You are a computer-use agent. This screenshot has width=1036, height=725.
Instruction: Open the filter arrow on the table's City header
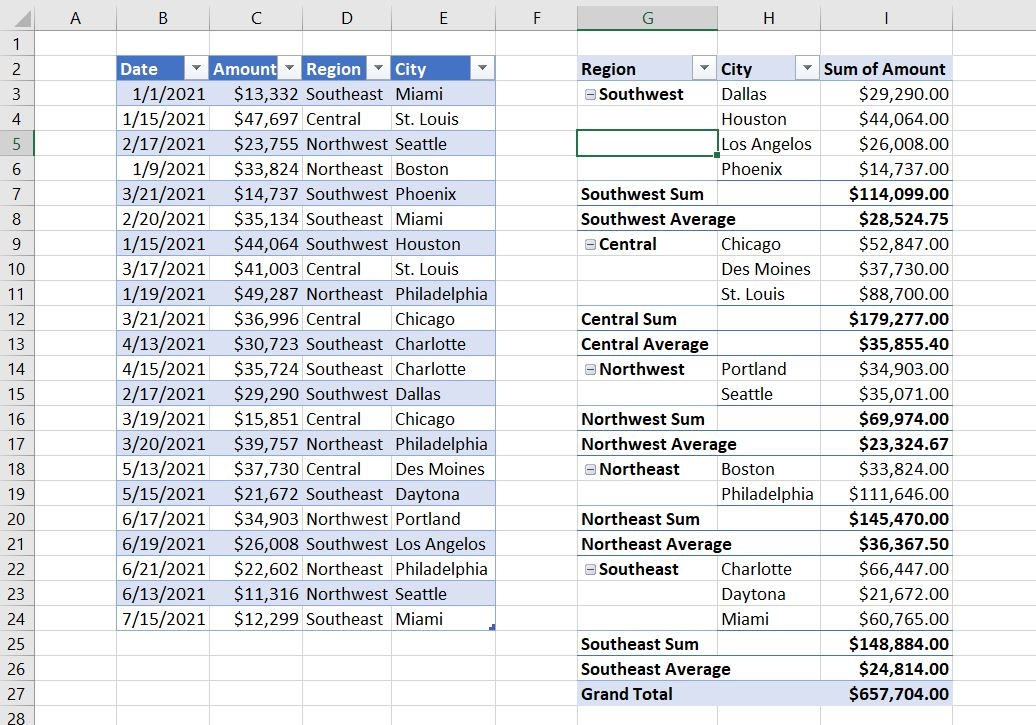point(483,69)
